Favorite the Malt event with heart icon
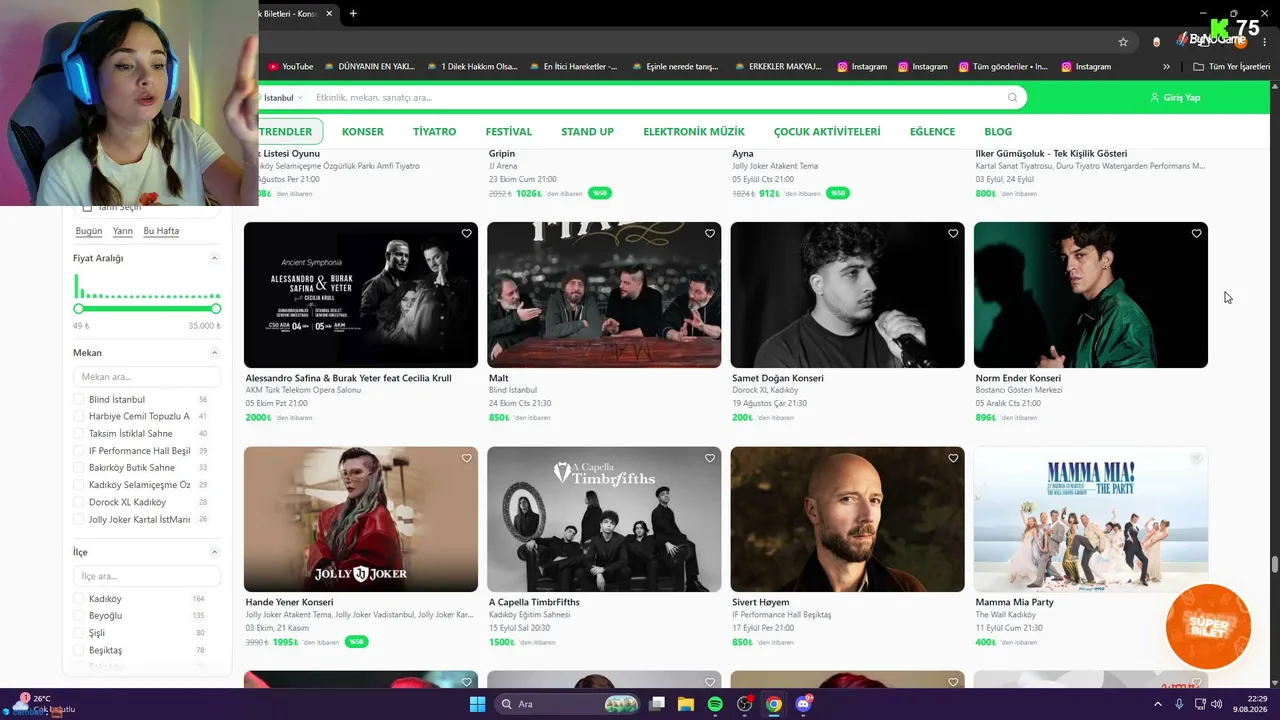This screenshot has width=1280, height=720. click(x=710, y=234)
